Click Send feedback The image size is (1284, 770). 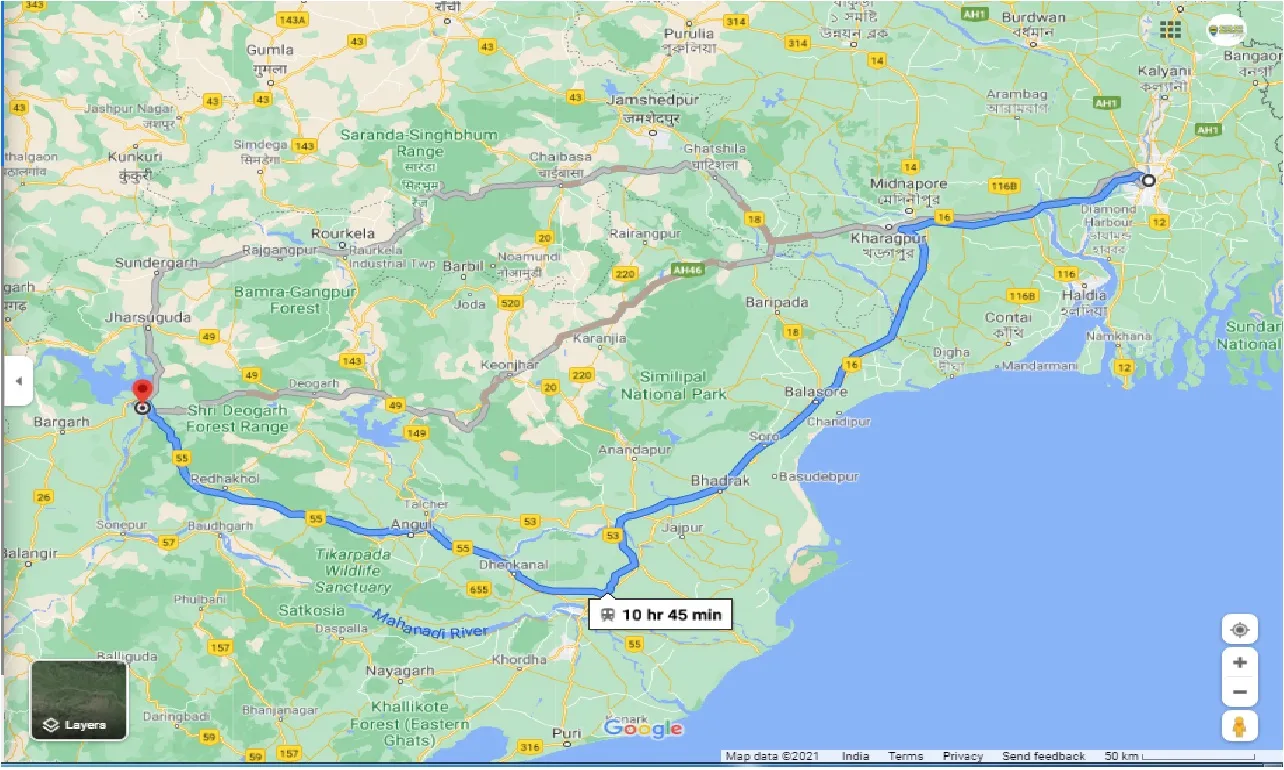(1043, 756)
